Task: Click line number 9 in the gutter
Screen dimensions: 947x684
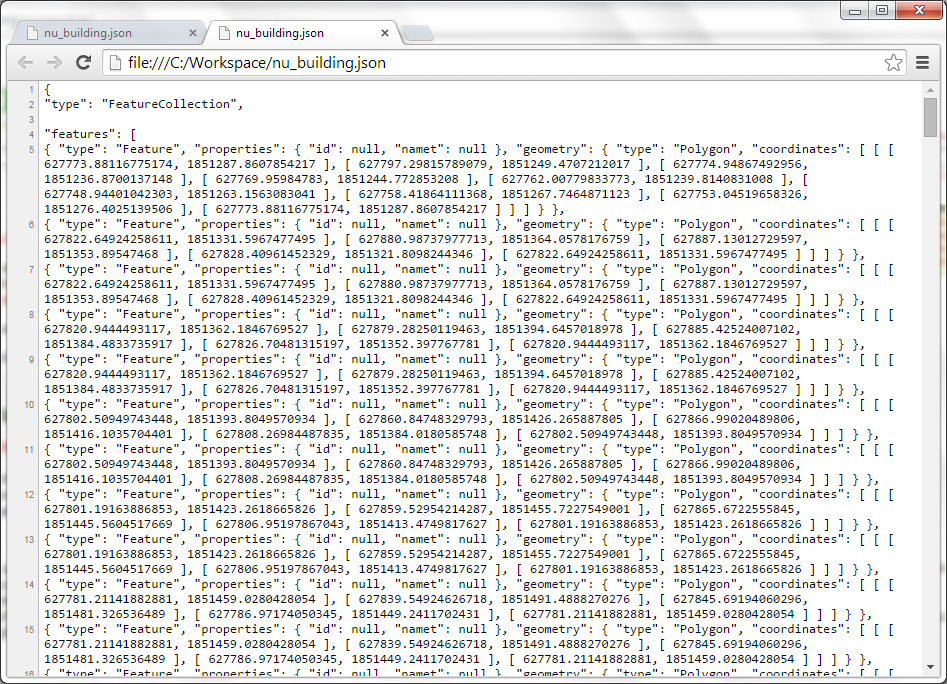Action: (31, 360)
